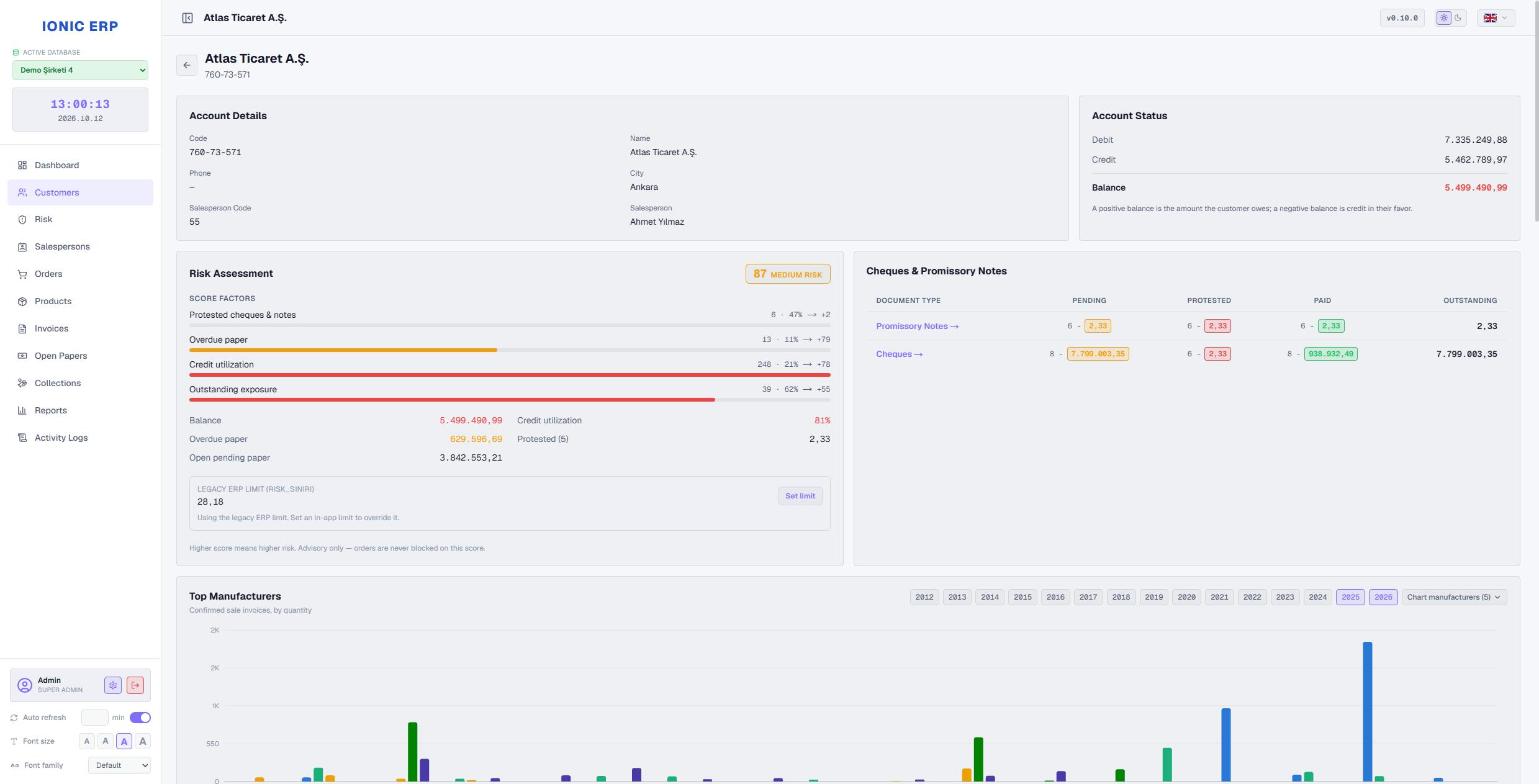Click the Invoices document icon in the sidebar
Image resolution: width=1539 pixels, height=784 pixels.
(x=22, y=328)
